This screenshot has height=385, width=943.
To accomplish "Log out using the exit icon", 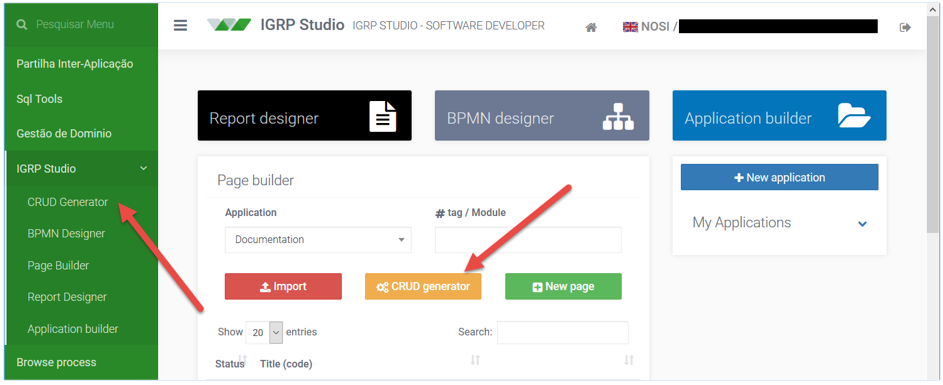I will [905, 27].
